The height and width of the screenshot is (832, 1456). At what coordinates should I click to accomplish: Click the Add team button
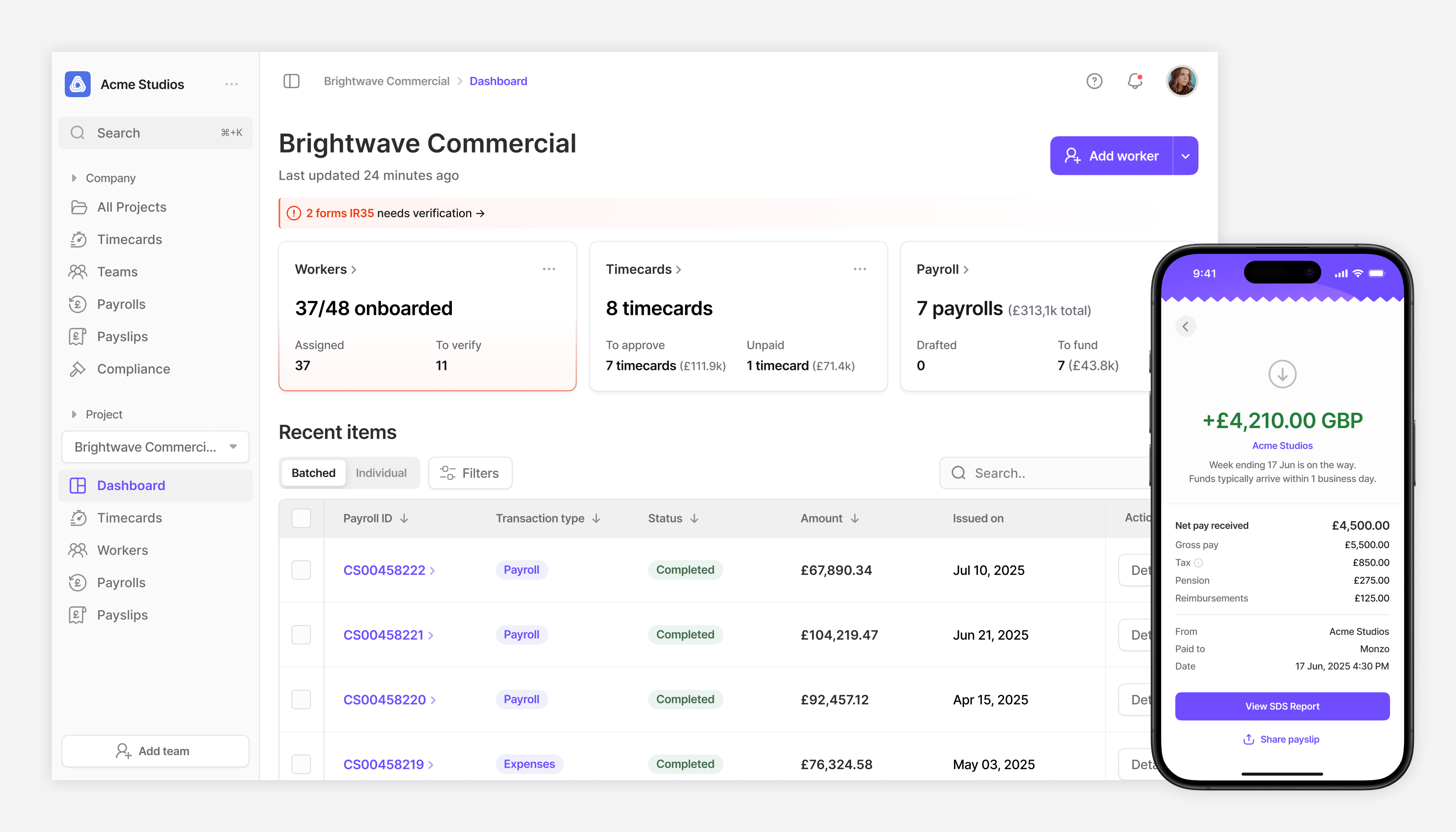[155, 751]
